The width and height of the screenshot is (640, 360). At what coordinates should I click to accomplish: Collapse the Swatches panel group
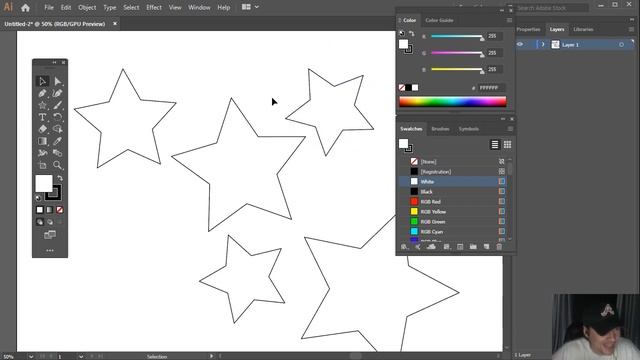pyautogui.click(x=503, y=119)
